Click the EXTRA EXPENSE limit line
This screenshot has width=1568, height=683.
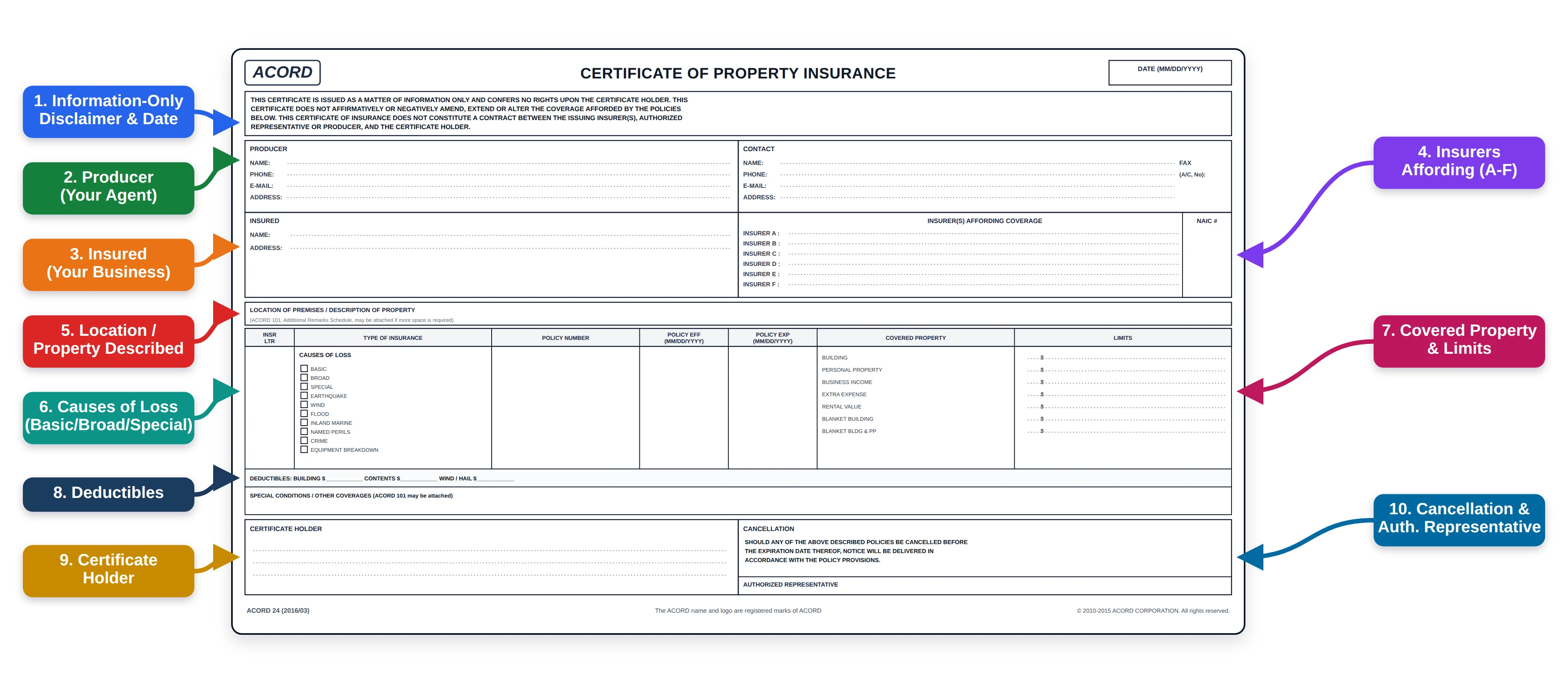point(1125,395)
